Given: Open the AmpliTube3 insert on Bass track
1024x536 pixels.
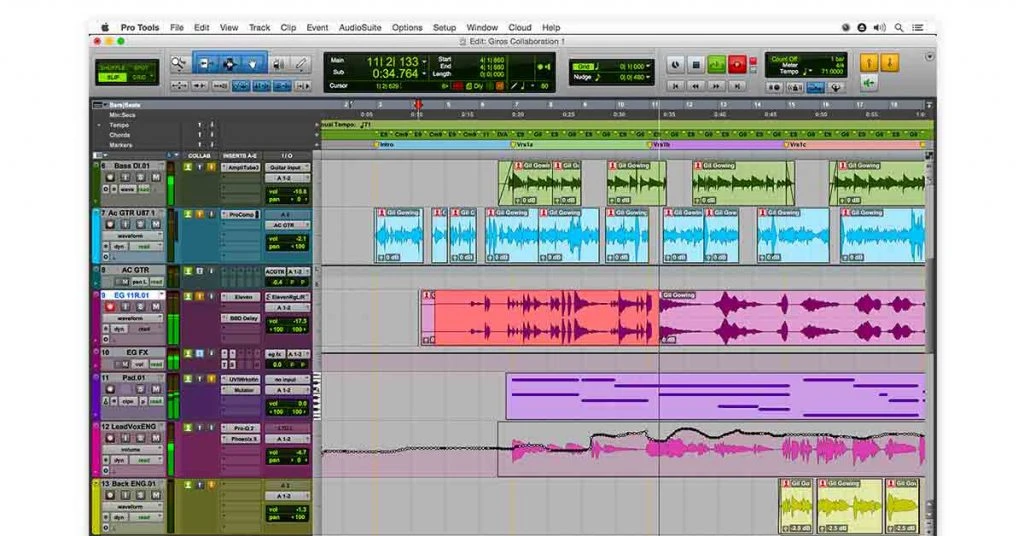Looking at the screenshot, I should pos(241,167).
